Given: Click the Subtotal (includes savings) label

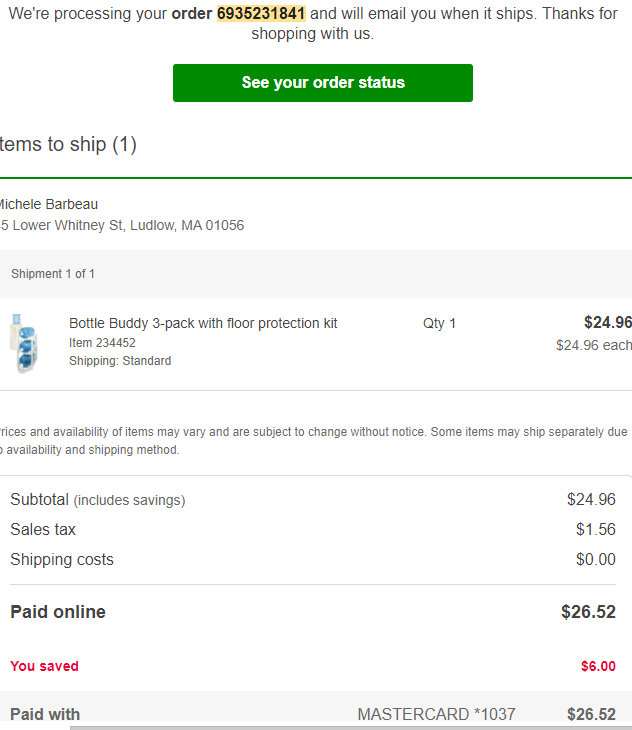Looking at the screenshot, I should (x=98, y=500).
